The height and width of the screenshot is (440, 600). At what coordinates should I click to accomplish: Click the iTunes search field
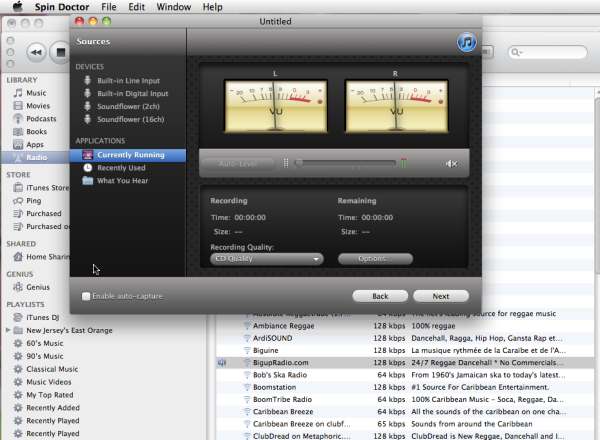[x=548, y=52]
